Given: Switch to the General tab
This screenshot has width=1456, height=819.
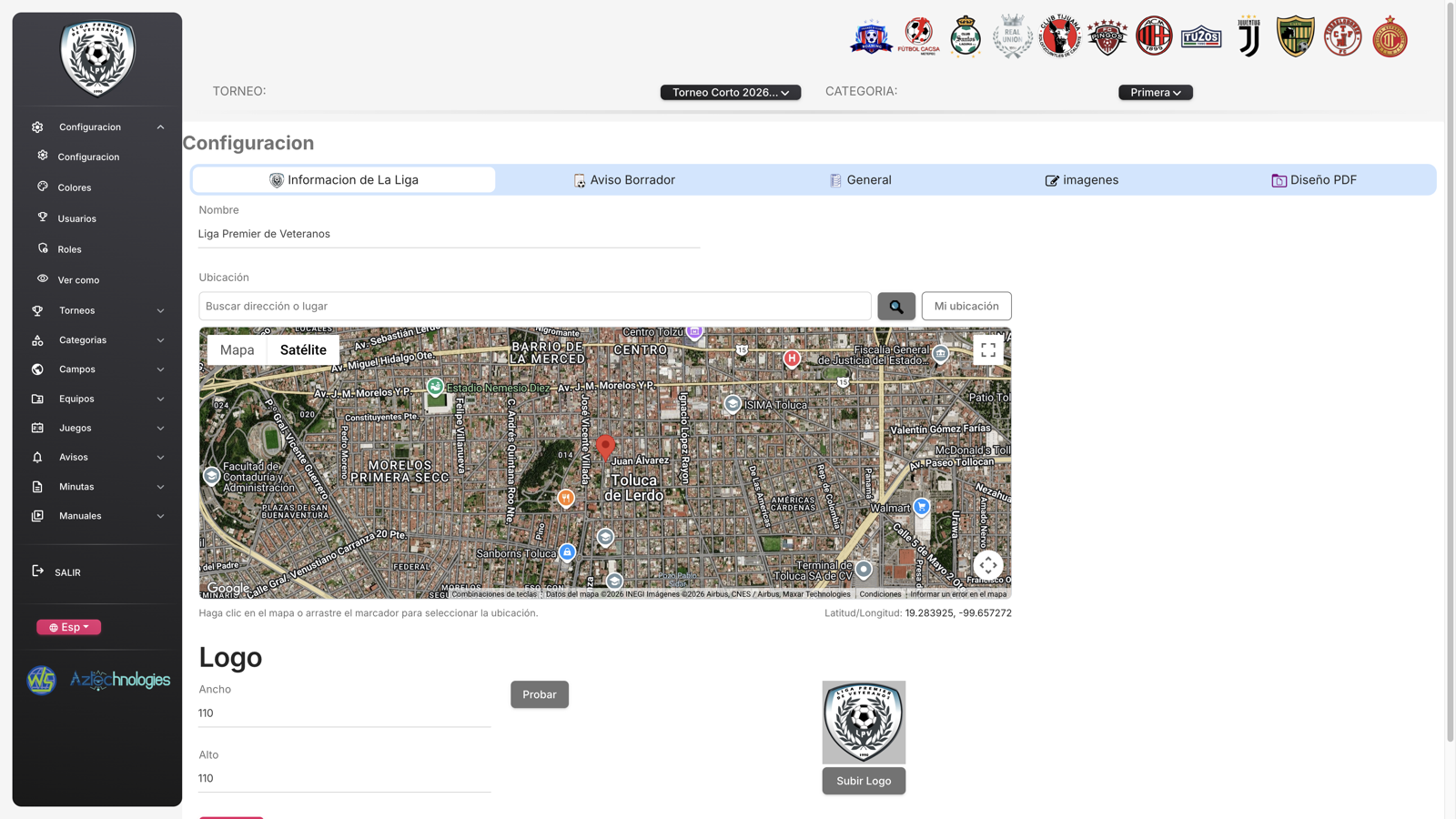Looking at the screenshot, I should point(860,180).
